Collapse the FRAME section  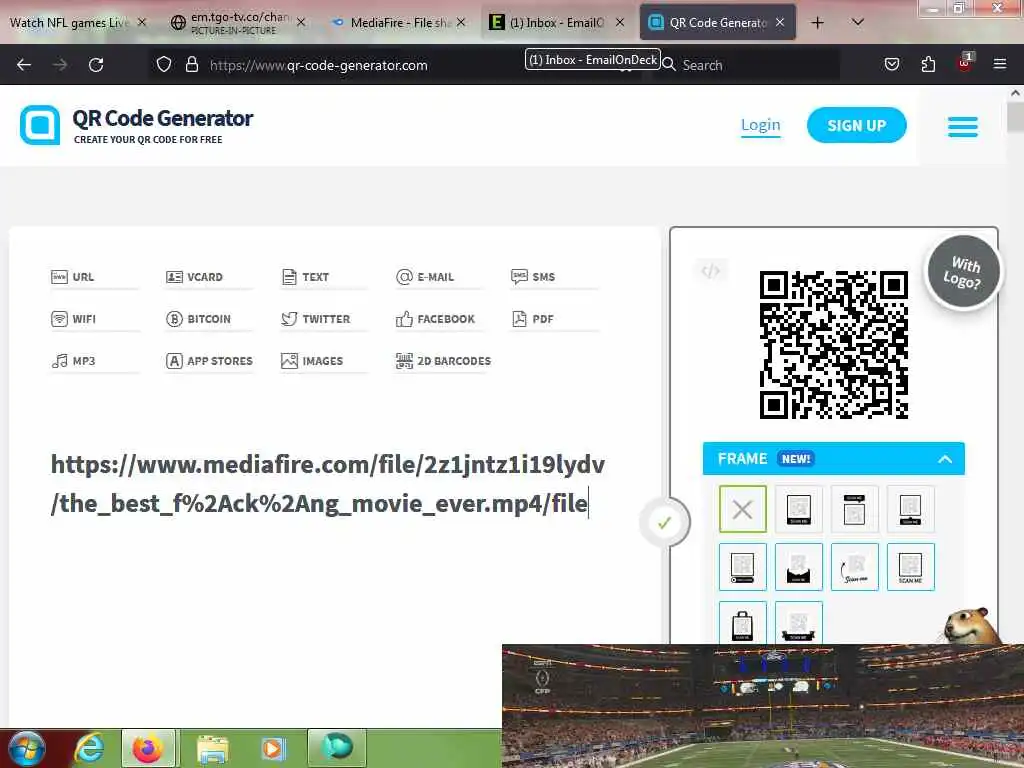point(944,459)
